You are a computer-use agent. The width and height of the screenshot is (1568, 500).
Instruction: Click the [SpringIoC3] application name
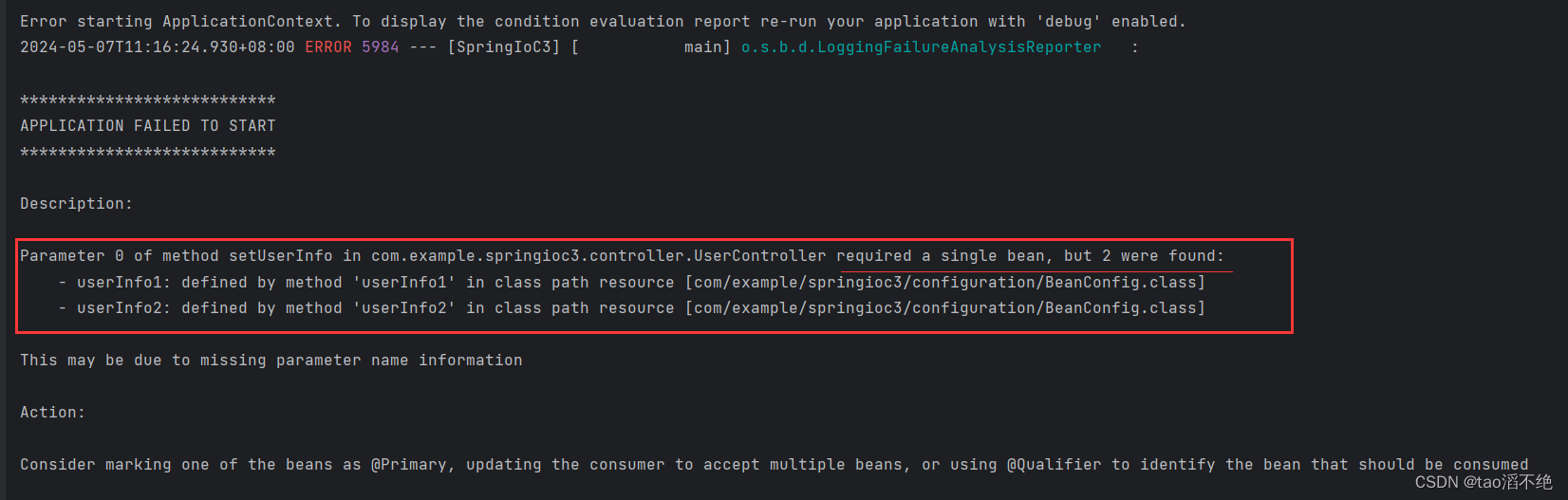504,46
